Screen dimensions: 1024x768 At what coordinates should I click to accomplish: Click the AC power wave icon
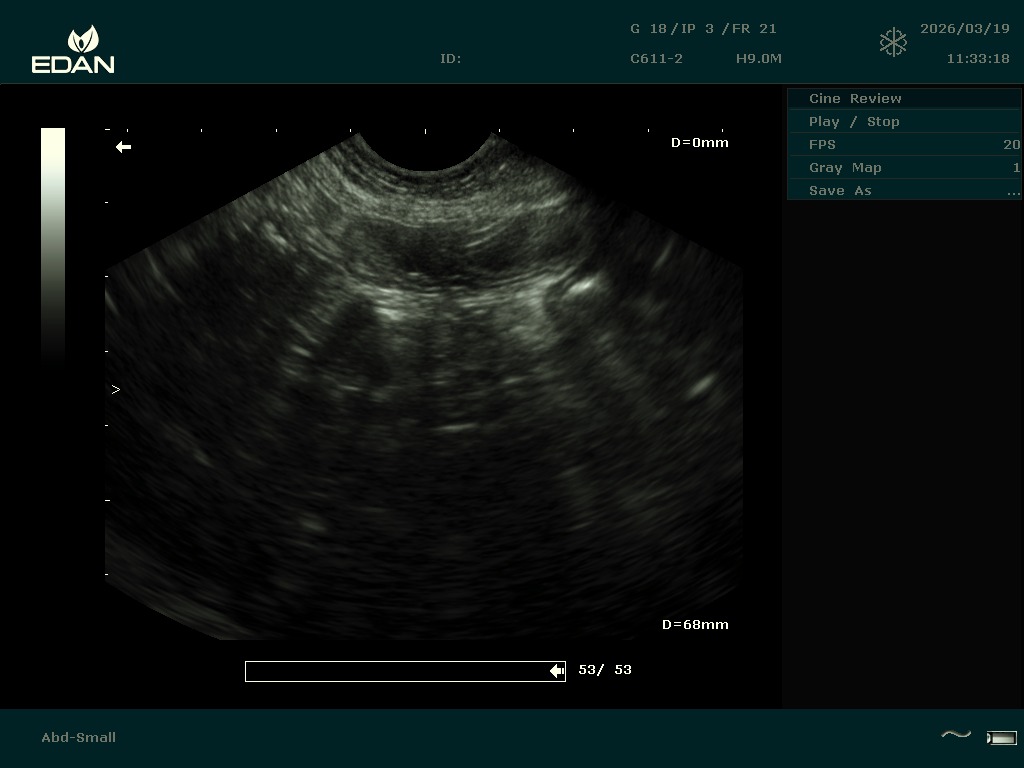point(956,736)
